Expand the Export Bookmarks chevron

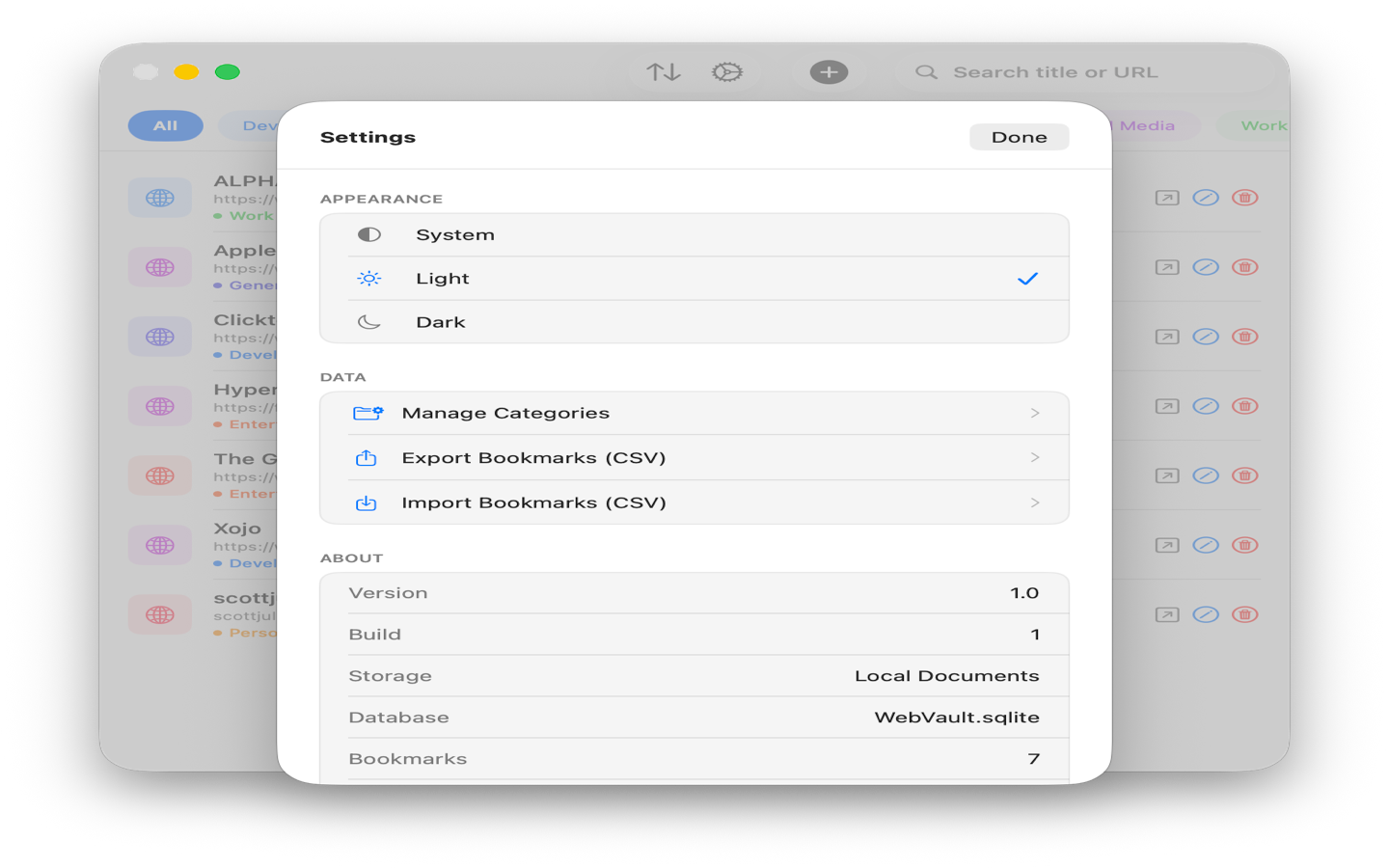[x=1035, y=457]
